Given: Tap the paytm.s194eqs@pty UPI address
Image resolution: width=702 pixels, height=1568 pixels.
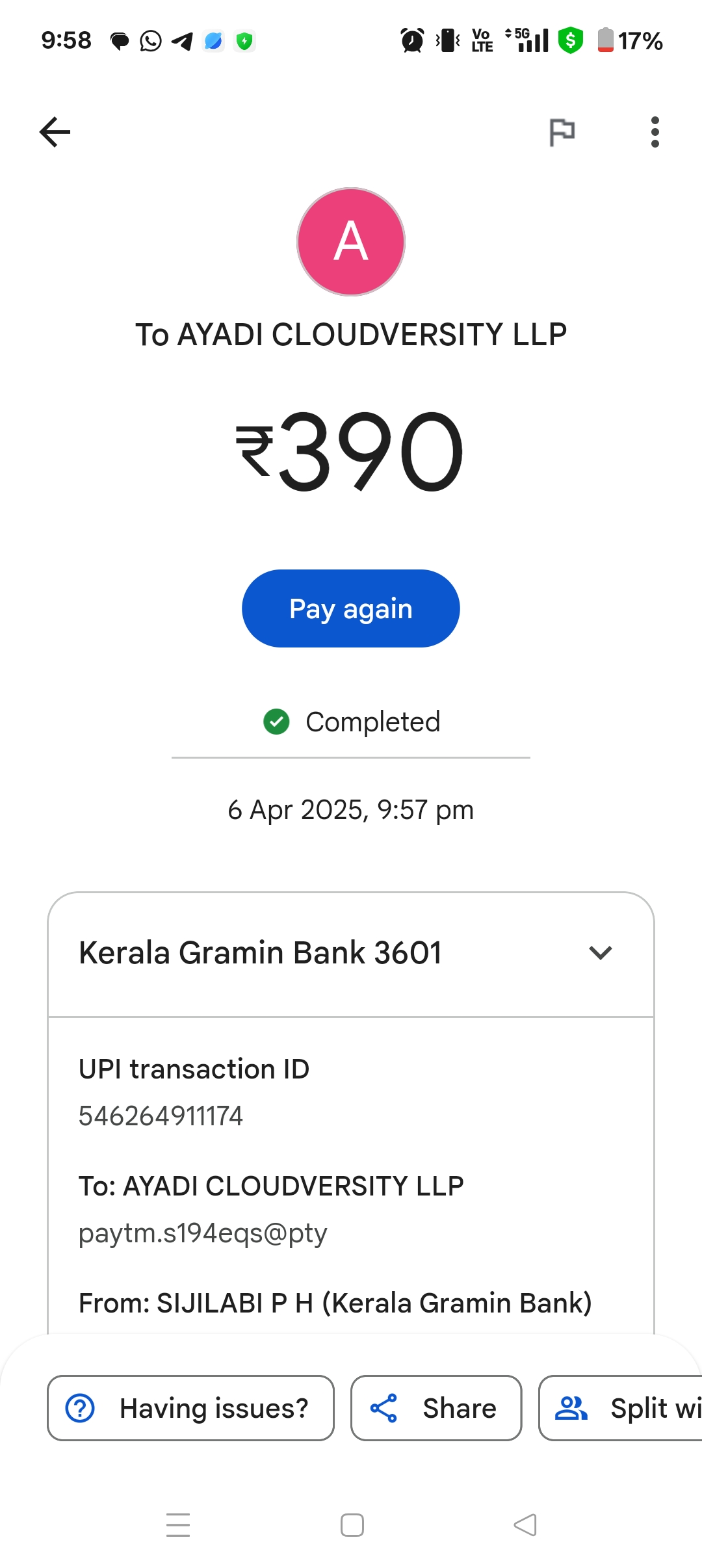Looking at the screenshot, I should (203, 1233).
